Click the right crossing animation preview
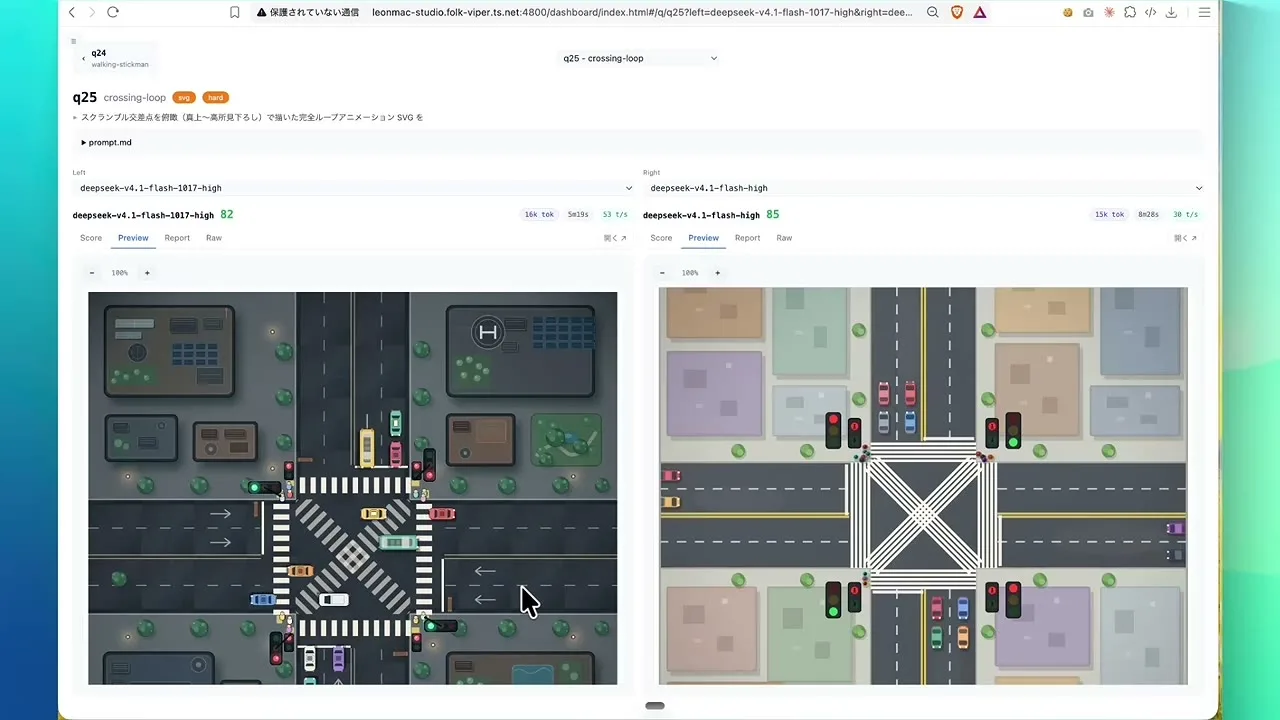This screenshot has width=1280, height=720. (x=923, y=486)
